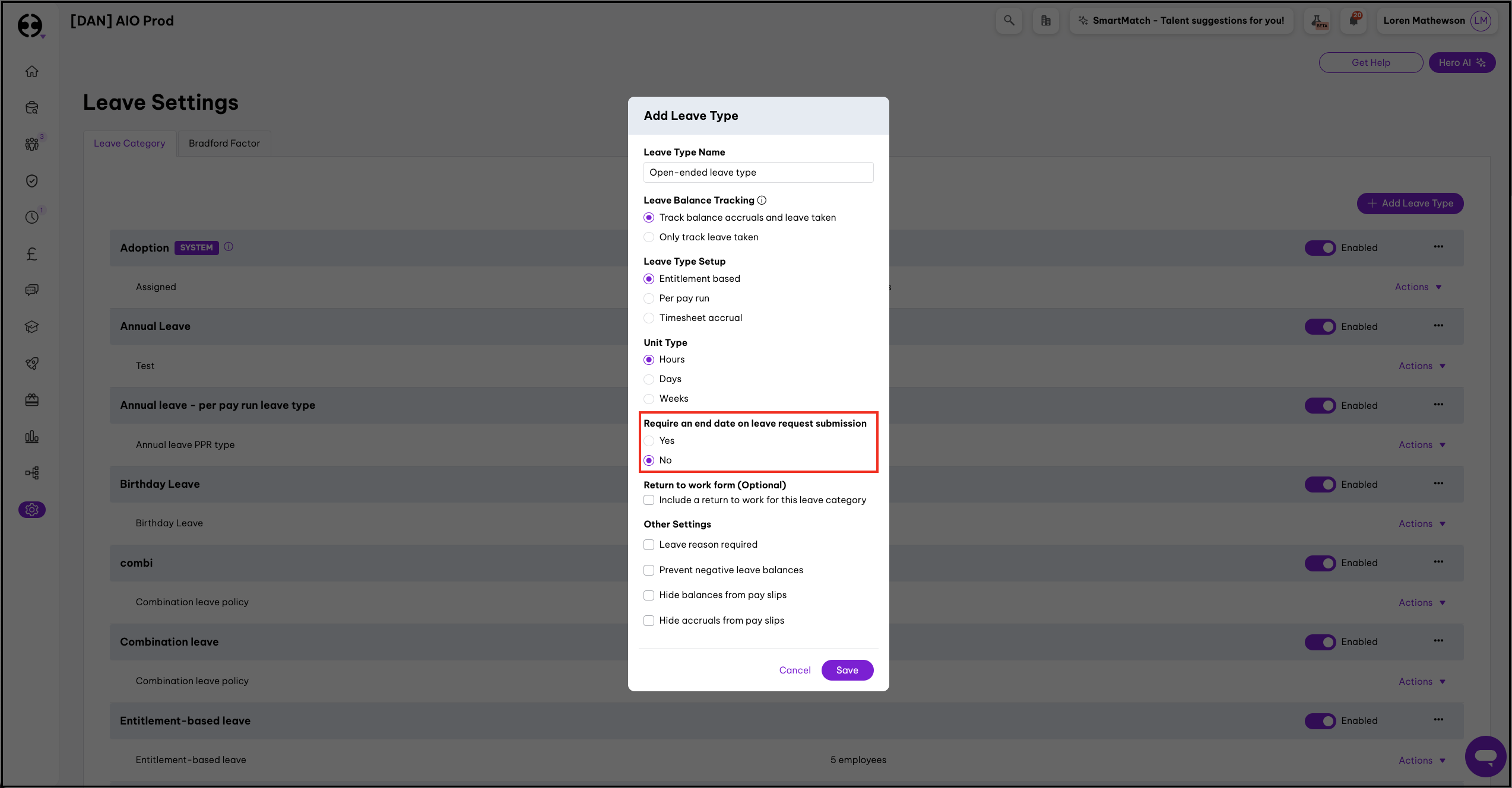Select the Days unit type

pyautogui.click(x=649, y=379)
